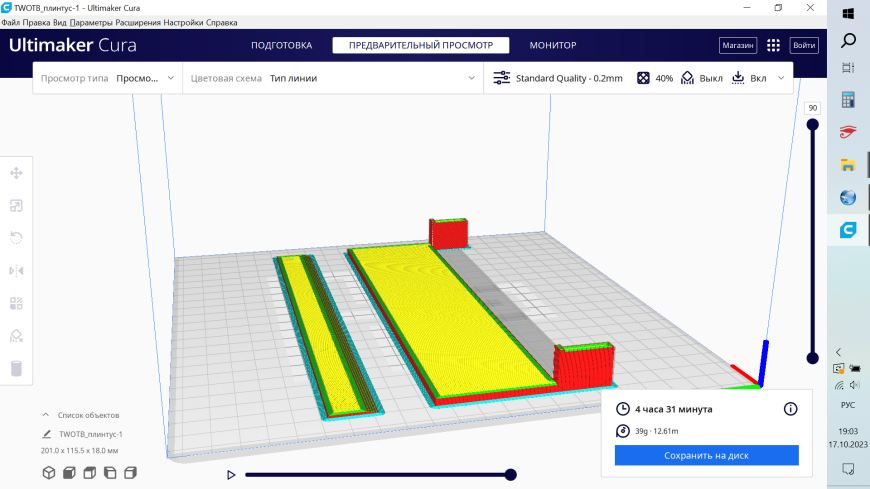This screenshot has width=870, height=489.
Task: Click the pencil icon next to TWOTB_плинтус-1
Action: tap(47, 434)
